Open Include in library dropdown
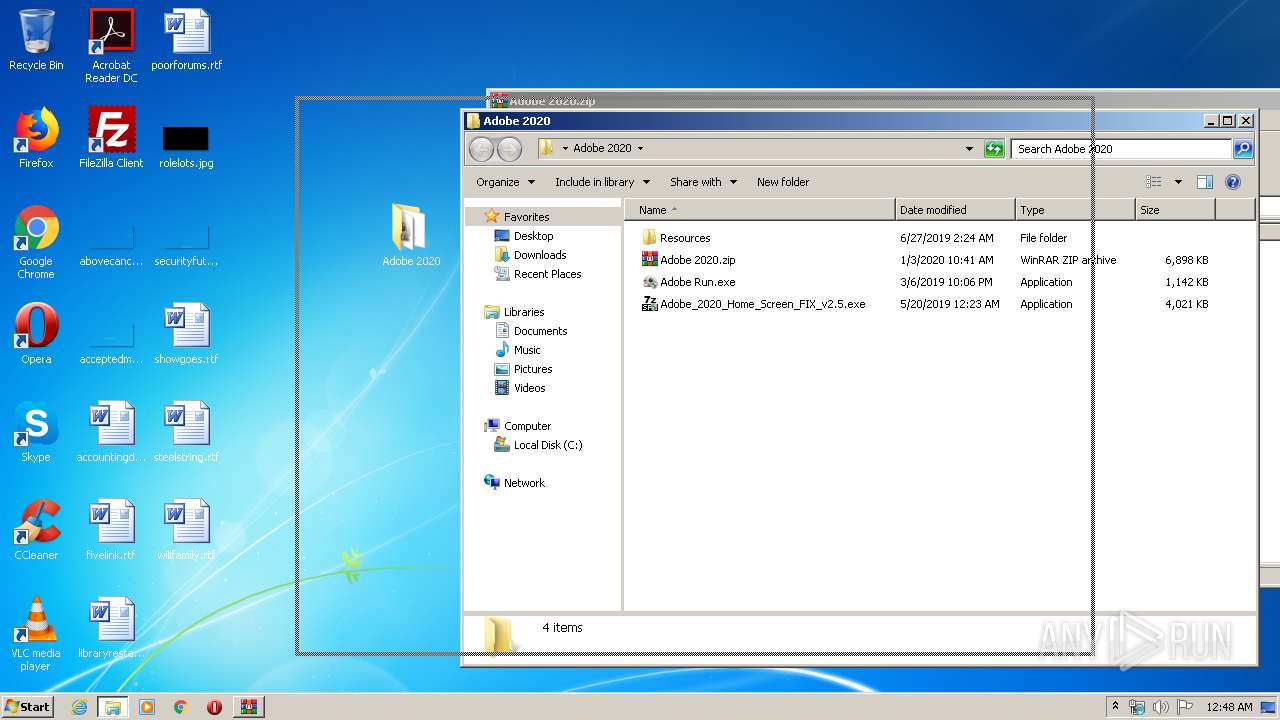The width and height of the screenshot is (1280, 720). (602, 182)
